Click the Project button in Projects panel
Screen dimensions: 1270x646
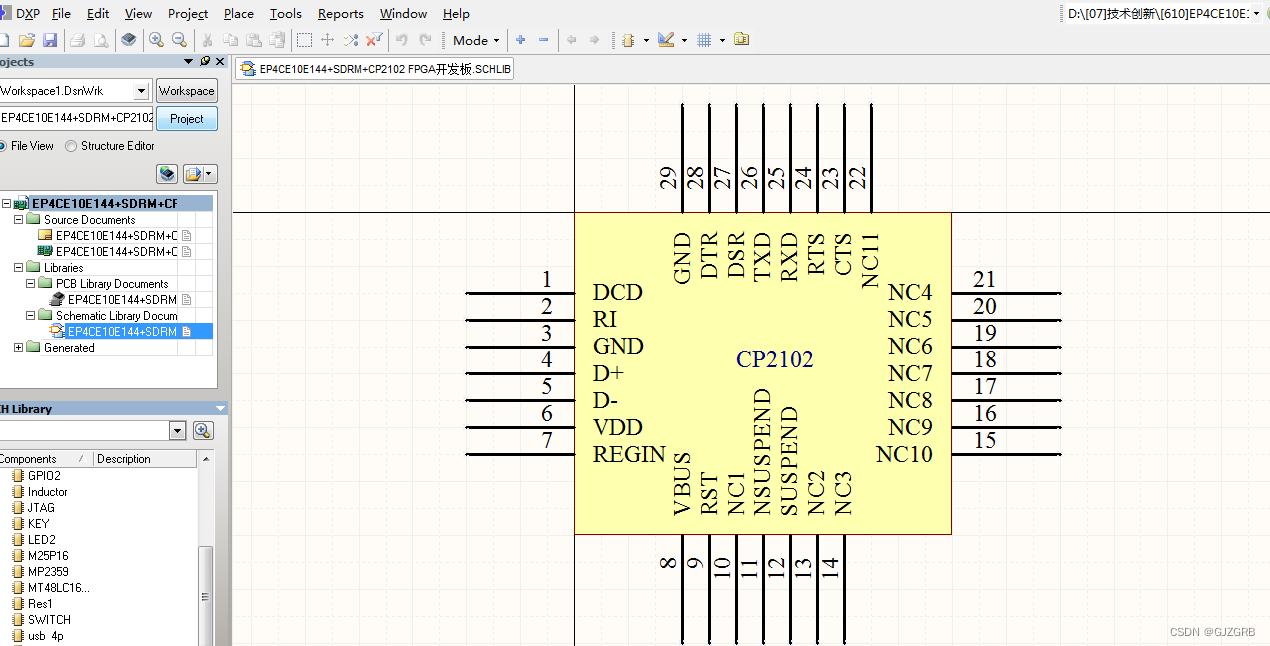[x=186, y=118]
